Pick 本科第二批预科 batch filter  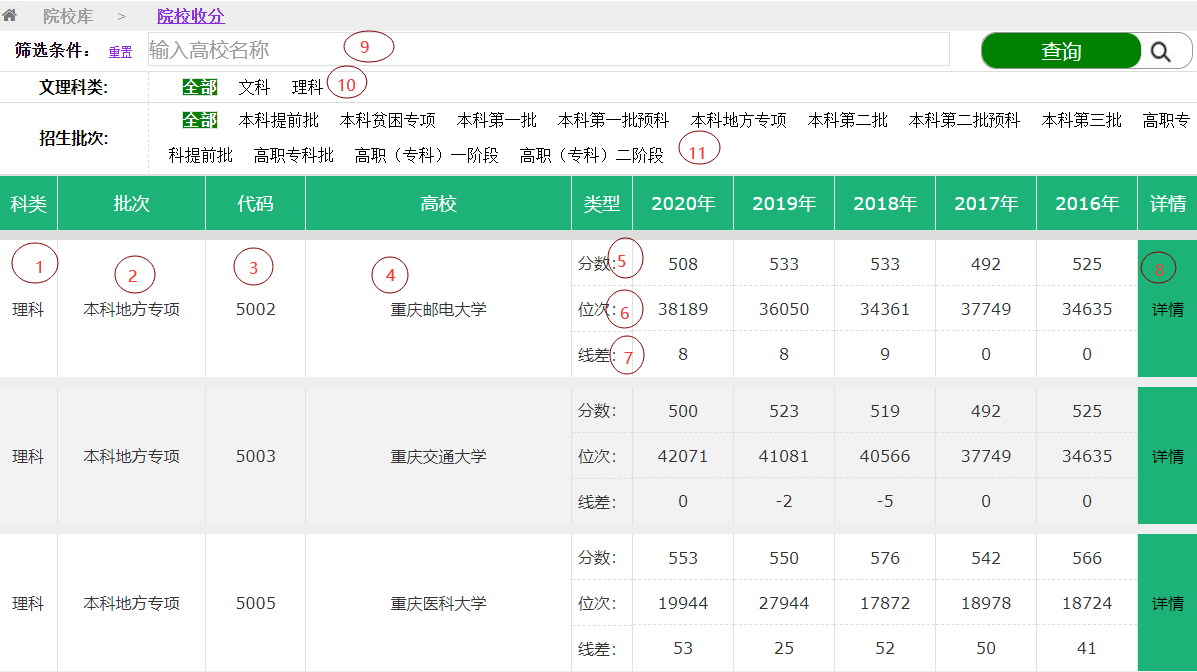(964, 120)
